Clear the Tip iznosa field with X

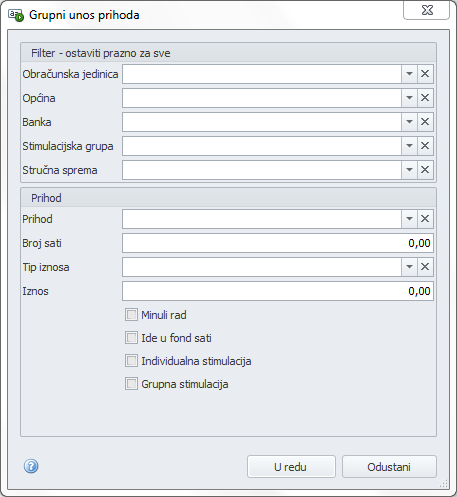(x=425, y=267)
